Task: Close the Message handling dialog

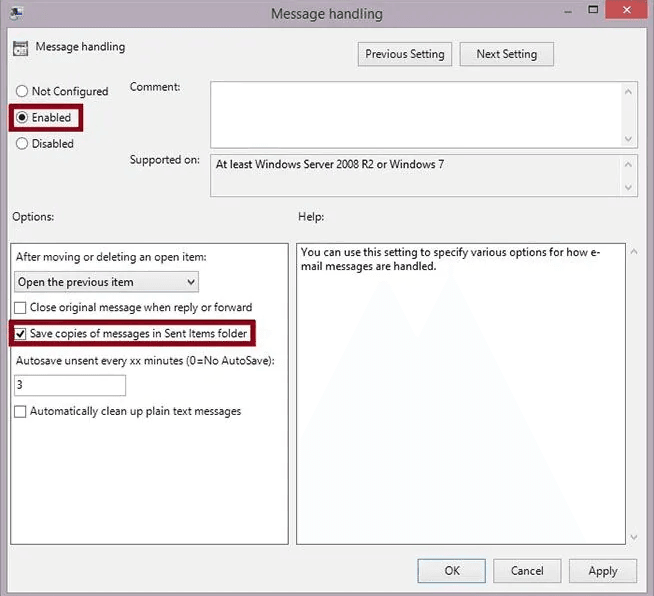Action: coord(626,10)
